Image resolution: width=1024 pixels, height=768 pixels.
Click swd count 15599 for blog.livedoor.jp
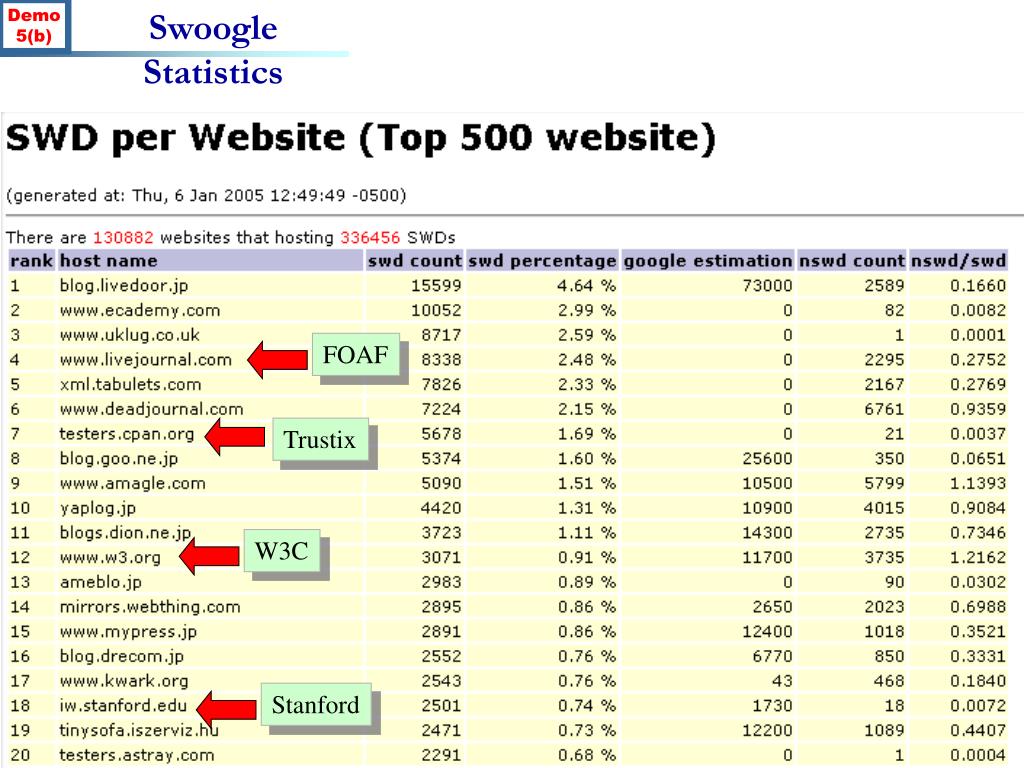(x=436, y=285)
